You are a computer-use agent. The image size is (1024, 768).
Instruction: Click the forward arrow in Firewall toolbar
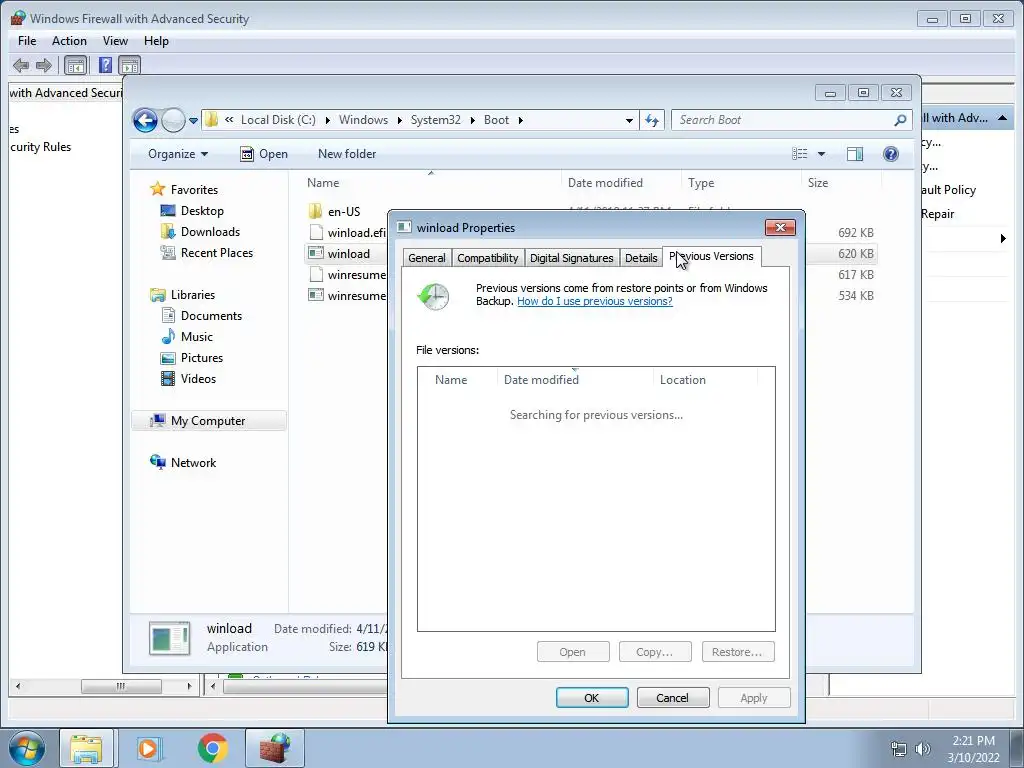coord(44,65)
